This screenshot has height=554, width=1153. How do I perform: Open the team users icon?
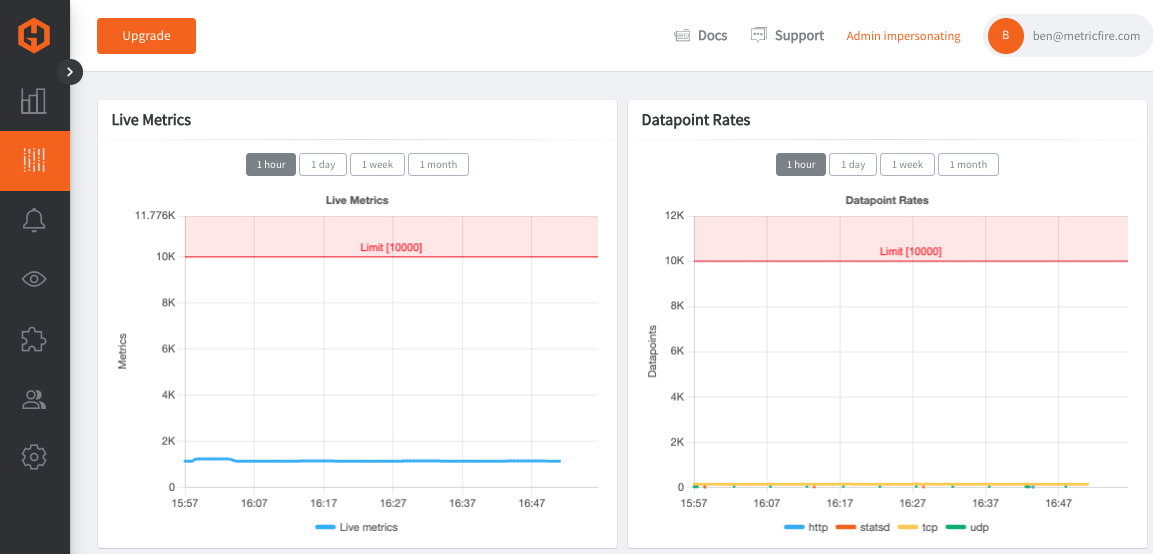point(34,399)
